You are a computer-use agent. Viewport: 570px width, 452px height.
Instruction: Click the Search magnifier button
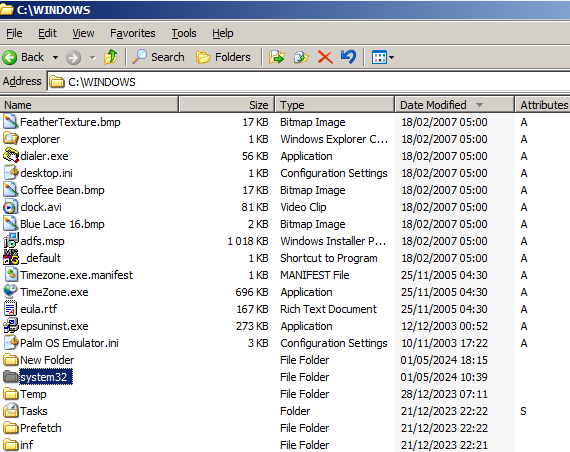tap(158, 57)
